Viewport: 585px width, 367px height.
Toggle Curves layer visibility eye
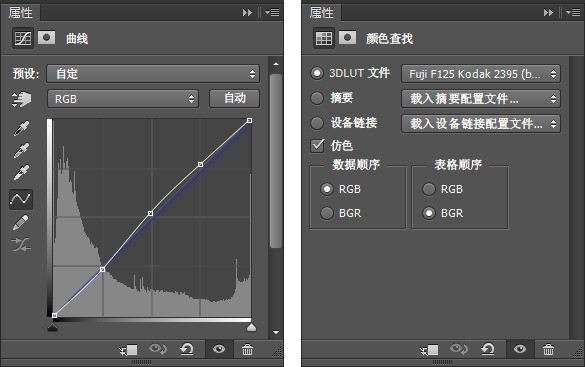click(x=219, y=349)
